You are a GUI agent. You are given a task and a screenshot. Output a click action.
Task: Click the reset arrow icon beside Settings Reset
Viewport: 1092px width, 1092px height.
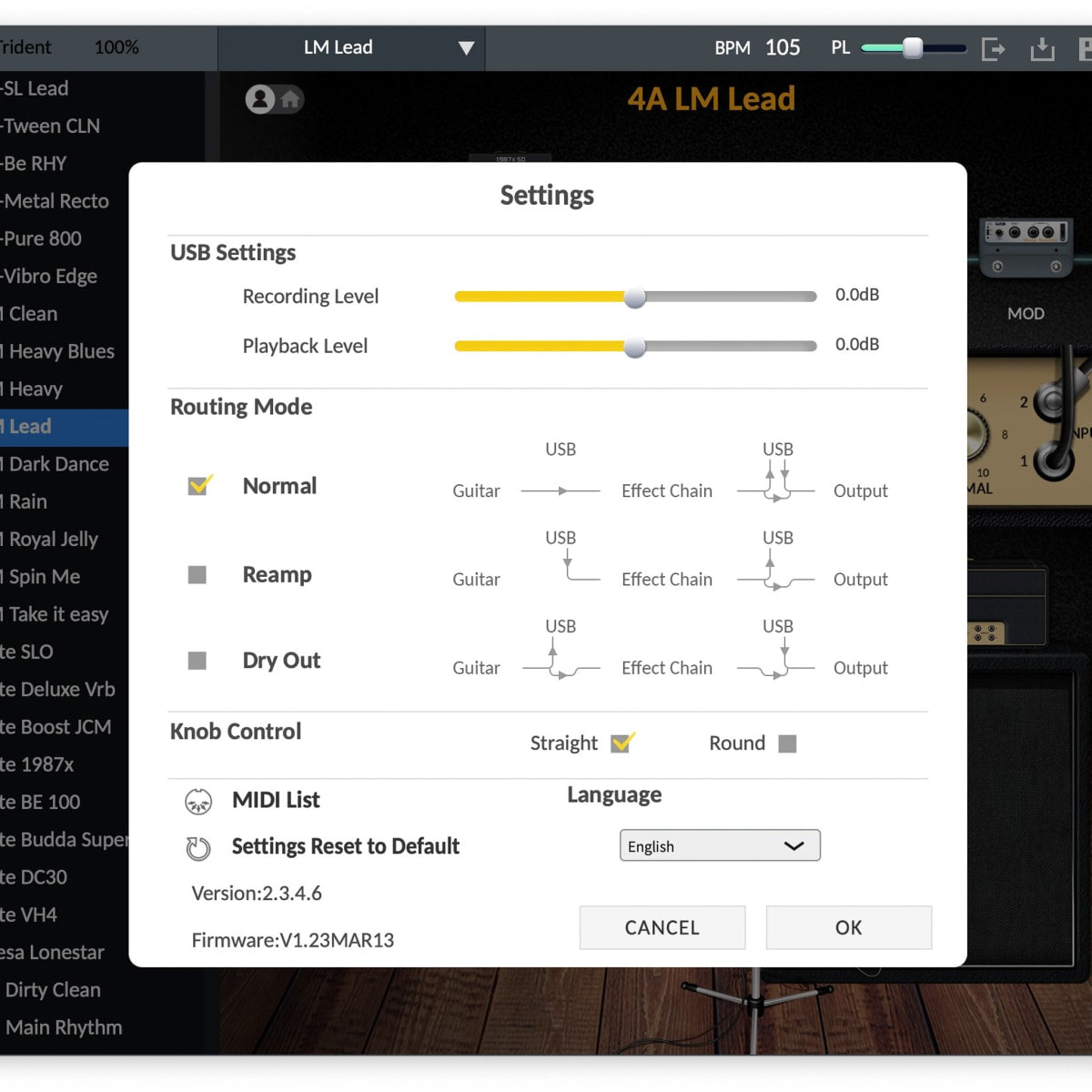point(198,848)
